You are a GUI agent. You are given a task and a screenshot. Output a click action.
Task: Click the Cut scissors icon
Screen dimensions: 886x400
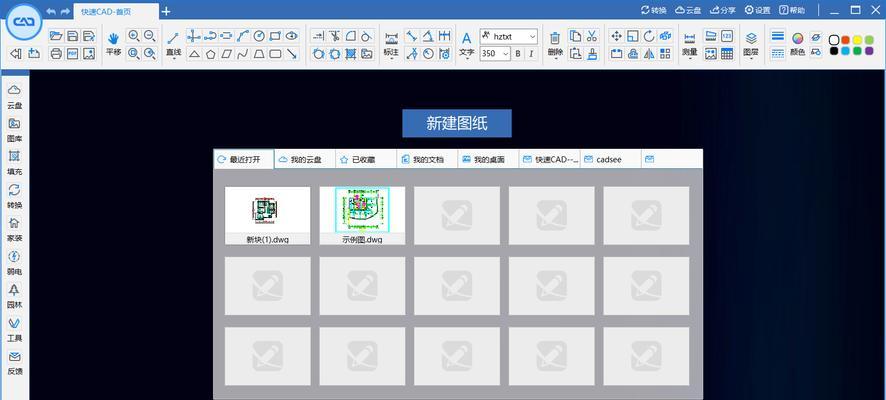click(x=592, y=36)
